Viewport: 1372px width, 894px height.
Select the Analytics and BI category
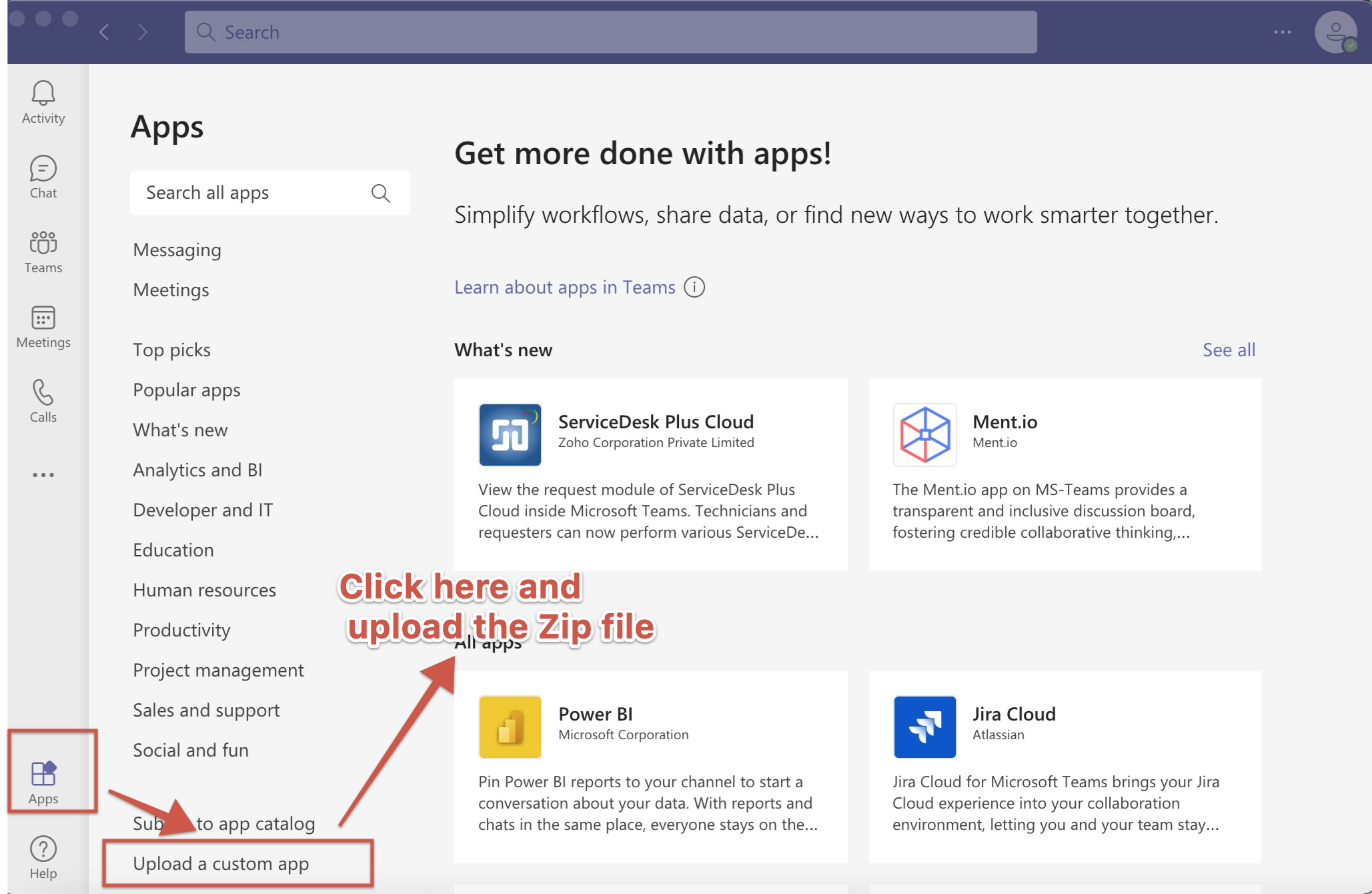[x=198, y=470]
